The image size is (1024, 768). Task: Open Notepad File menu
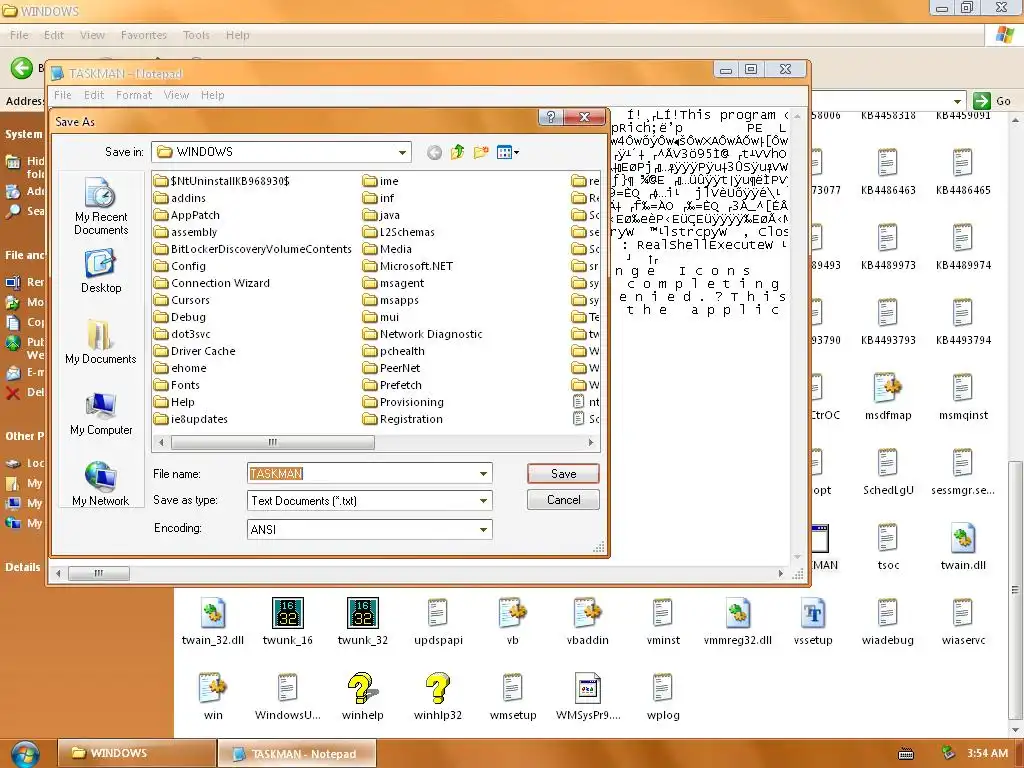(63, 95)
